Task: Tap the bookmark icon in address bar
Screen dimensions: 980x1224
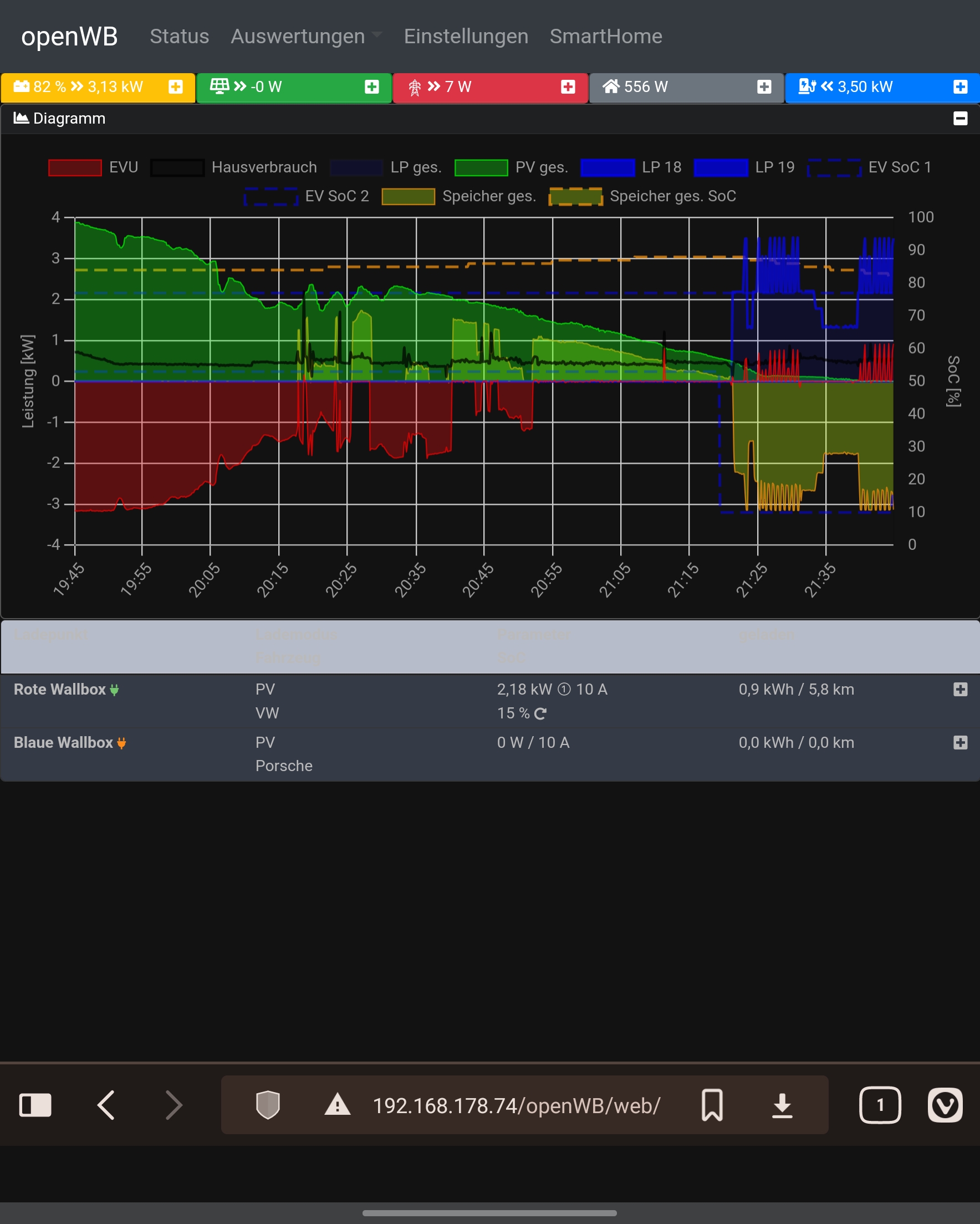Action: point(712,1105)
